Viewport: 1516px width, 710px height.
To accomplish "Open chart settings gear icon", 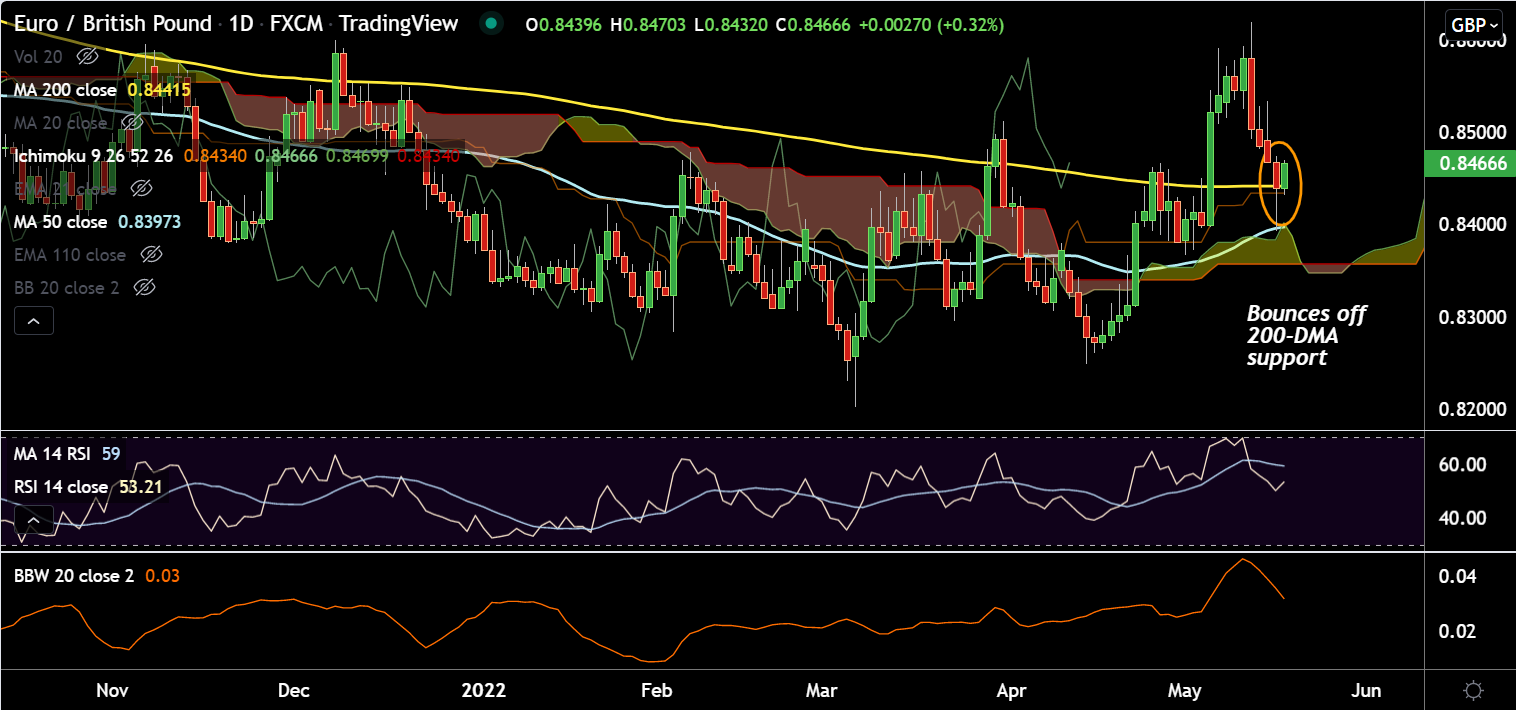I will (x=1473, y=690).
